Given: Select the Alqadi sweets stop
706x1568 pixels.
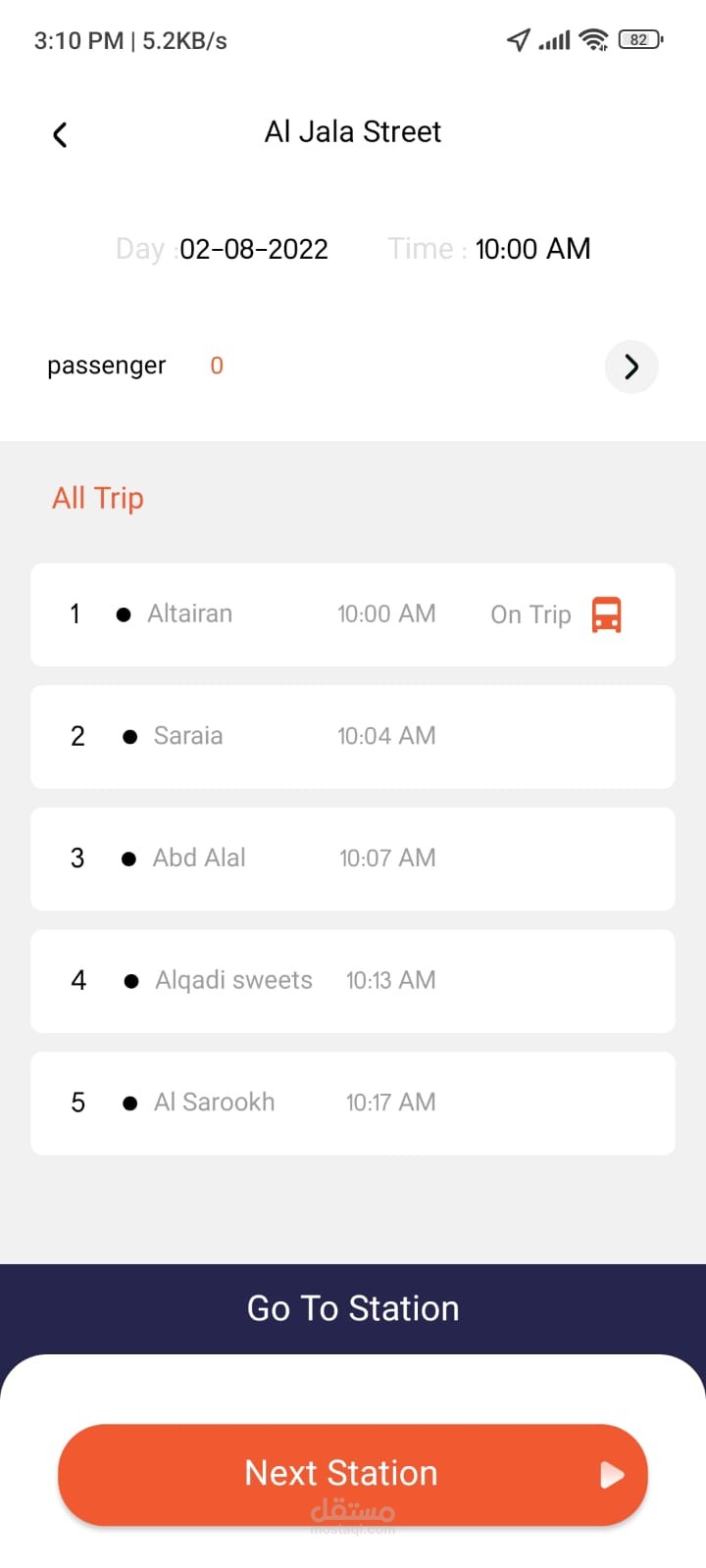Looking at the screenshot, I should pos(353,981).
